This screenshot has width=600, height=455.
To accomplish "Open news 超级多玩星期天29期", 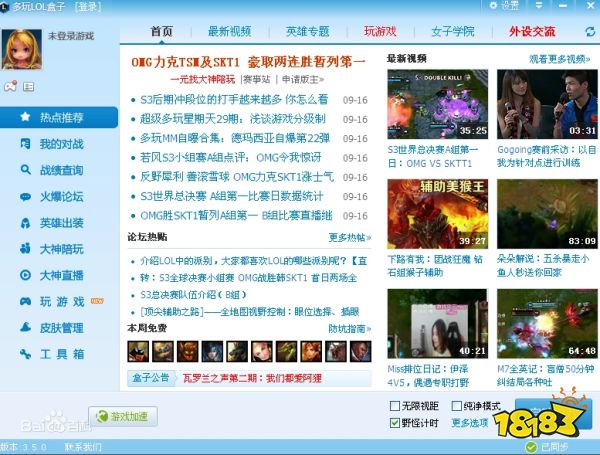I will click(233, 119).
